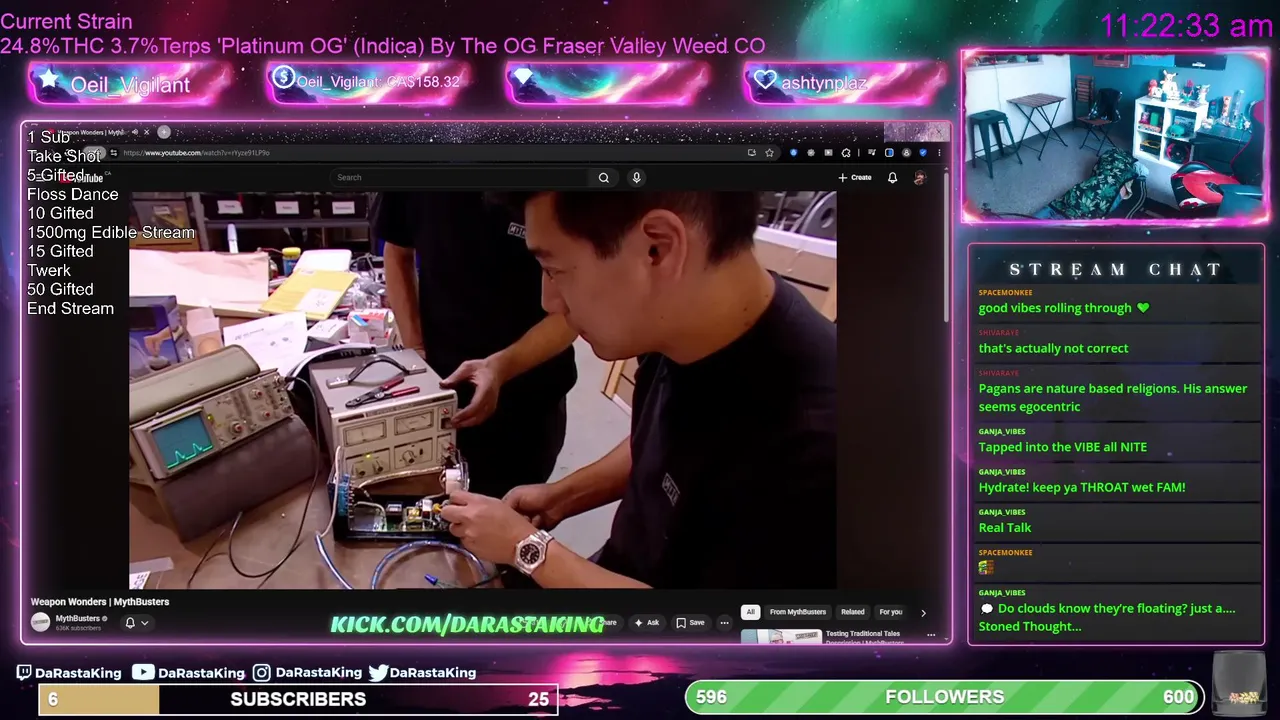This screenshot has height=720, width=1280.
Task: Open Testing Traditional Tales suggested video
Action: coord(863,634)
